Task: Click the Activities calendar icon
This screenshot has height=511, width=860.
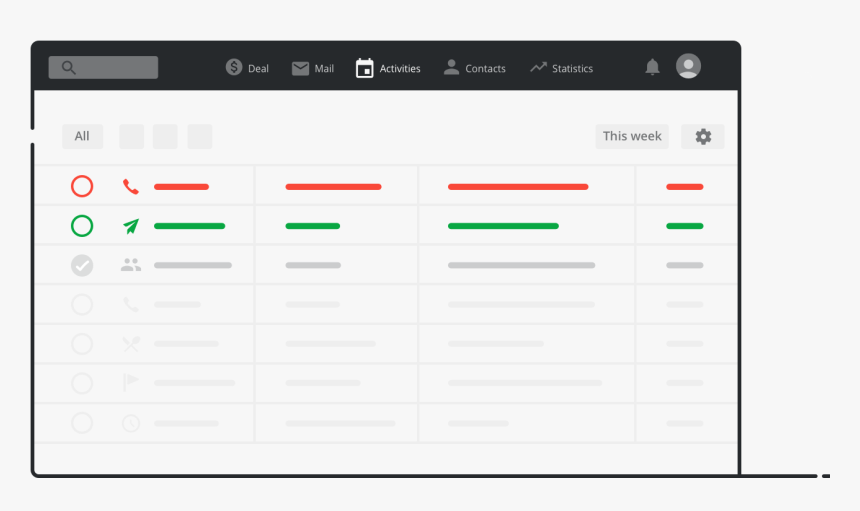Action: tap(364, 69)
